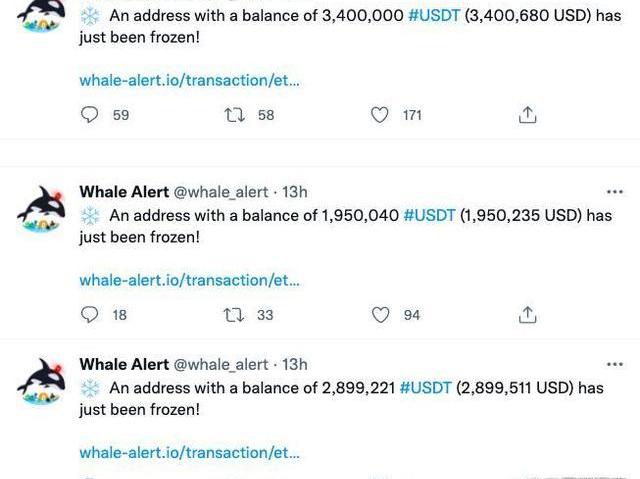The image size is (640, 479).
Task: Click #USDT hashtag in 1,950,040 tweet
Action: coord(430,215)
